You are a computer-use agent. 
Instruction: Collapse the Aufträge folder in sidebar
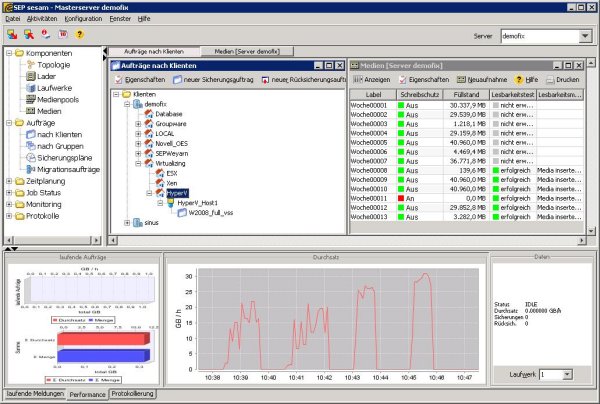click(x=9, y=123)
